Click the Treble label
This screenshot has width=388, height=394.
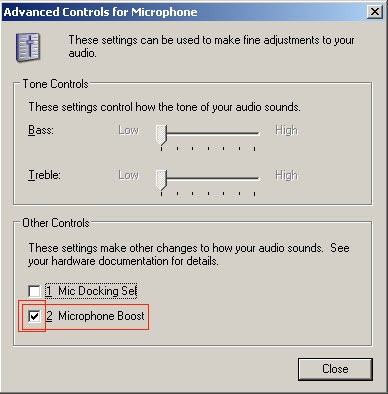44,175
